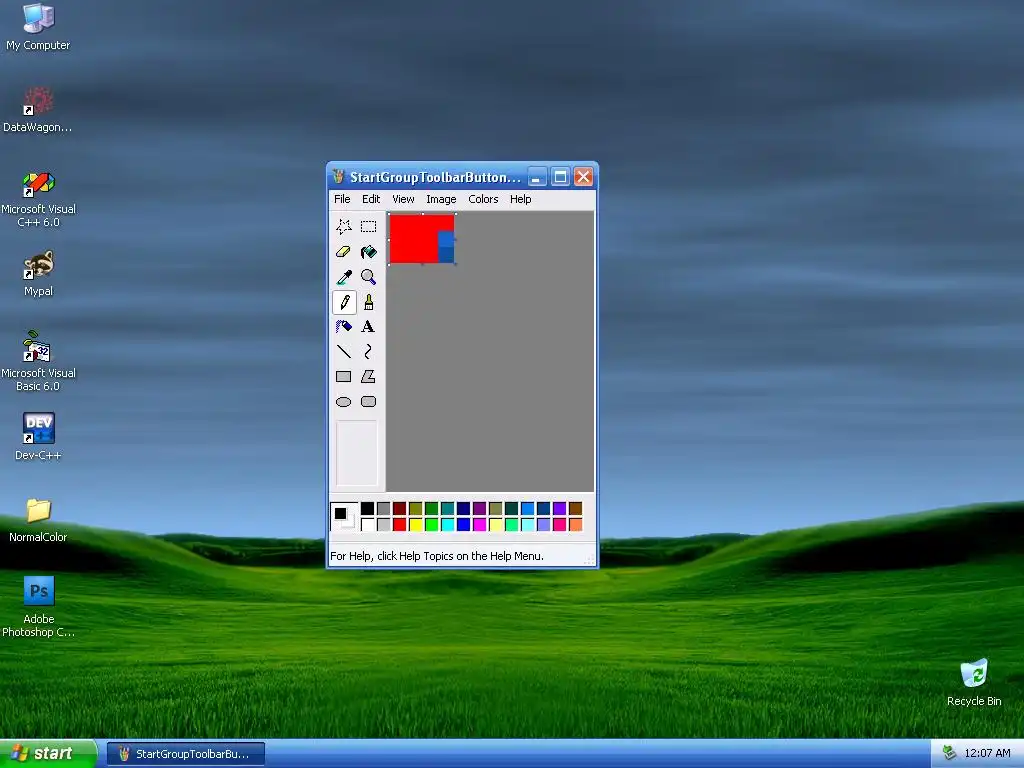The image size is (1024, 768).
Task: Pick the magenta palette swatch
Action: coord(479,524)
